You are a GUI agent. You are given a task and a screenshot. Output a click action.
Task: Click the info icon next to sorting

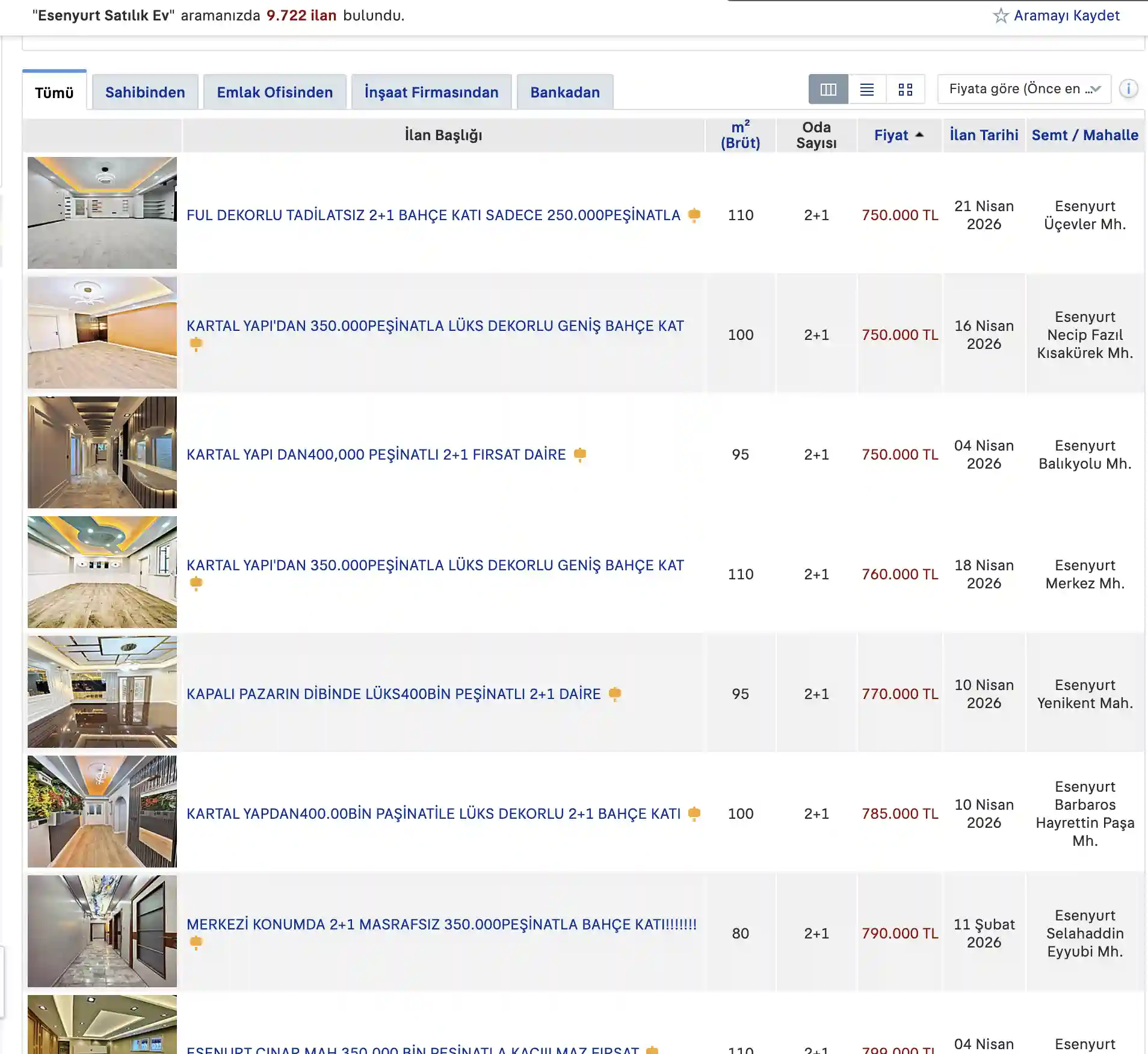[1128, 89]
